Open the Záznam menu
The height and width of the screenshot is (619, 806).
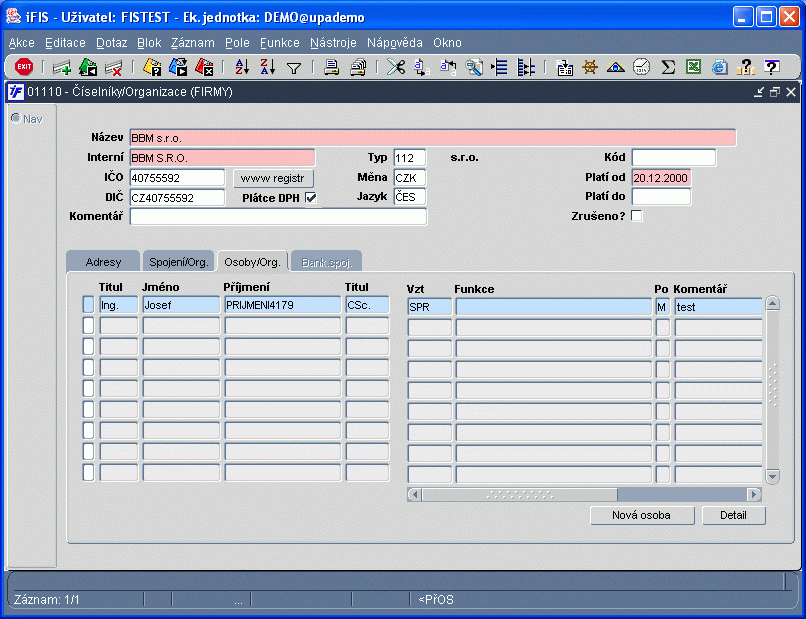pos(193,43)
